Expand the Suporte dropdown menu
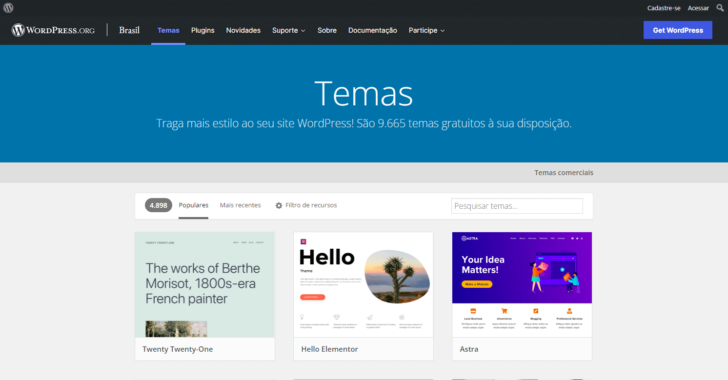 tap(288, 30)
